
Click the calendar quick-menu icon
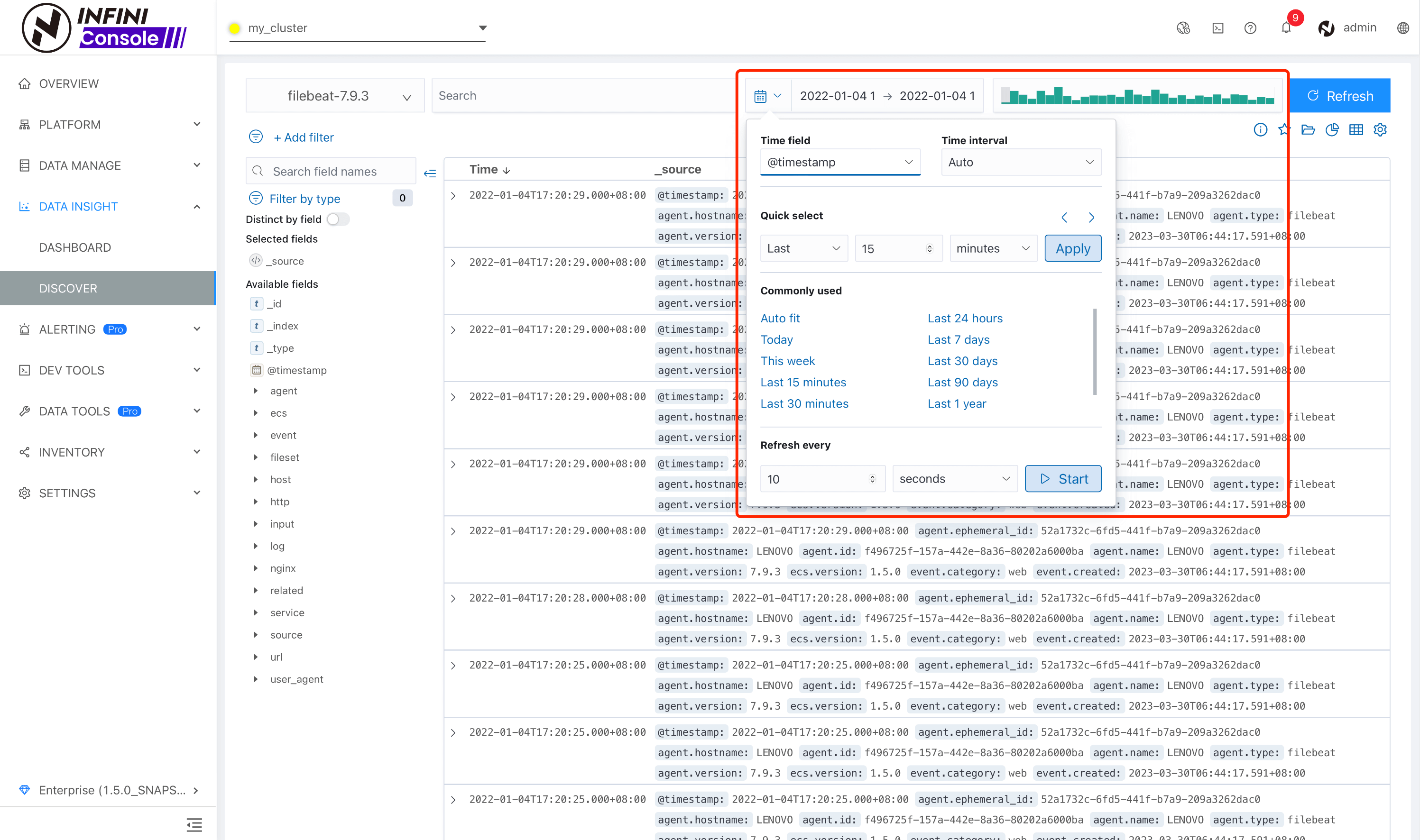pos(767,96)
